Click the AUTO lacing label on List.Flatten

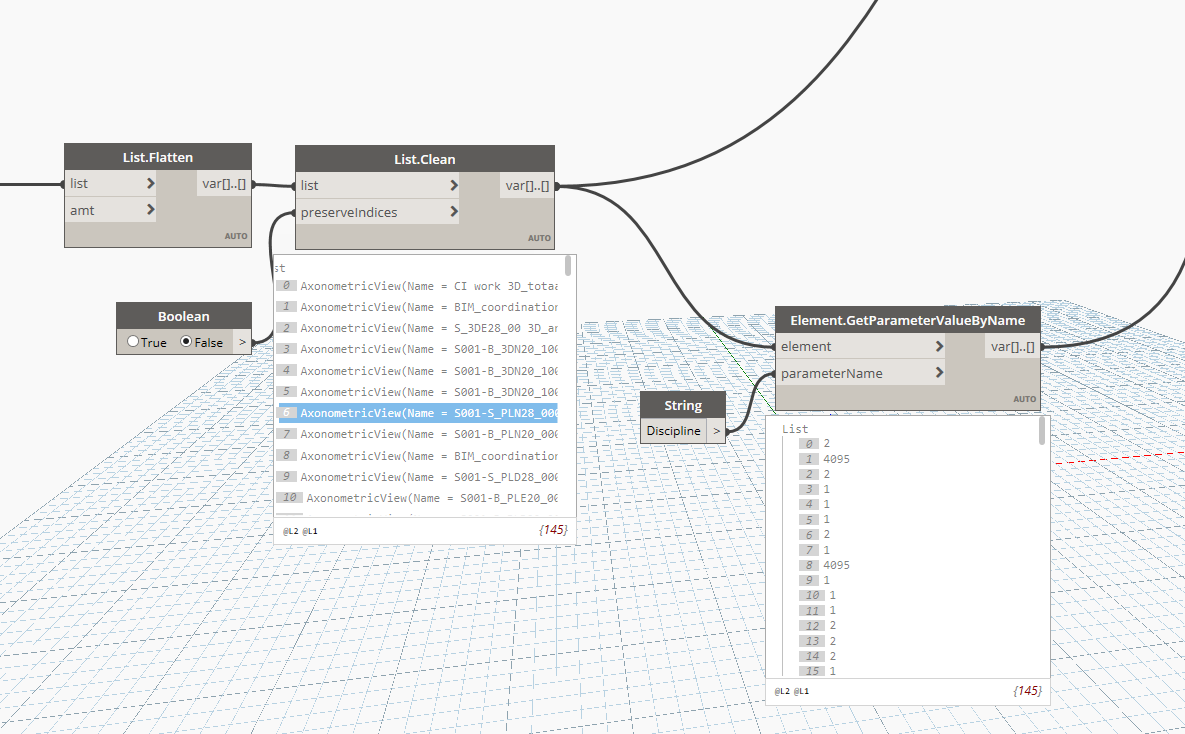236,236
